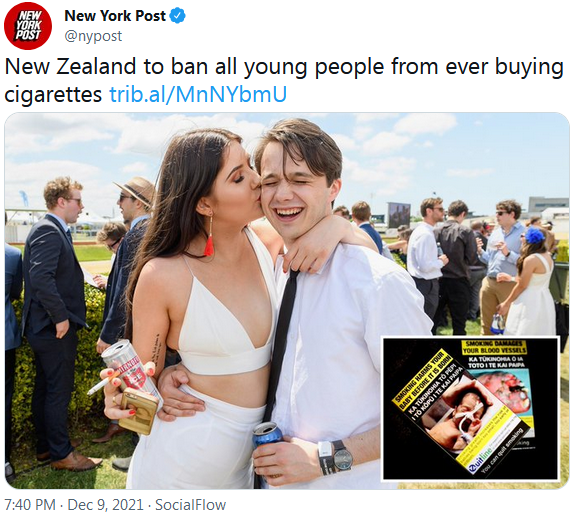Click the blue verified checkmark badge
This screenshot has width=573, height=517.
[178, 16]
